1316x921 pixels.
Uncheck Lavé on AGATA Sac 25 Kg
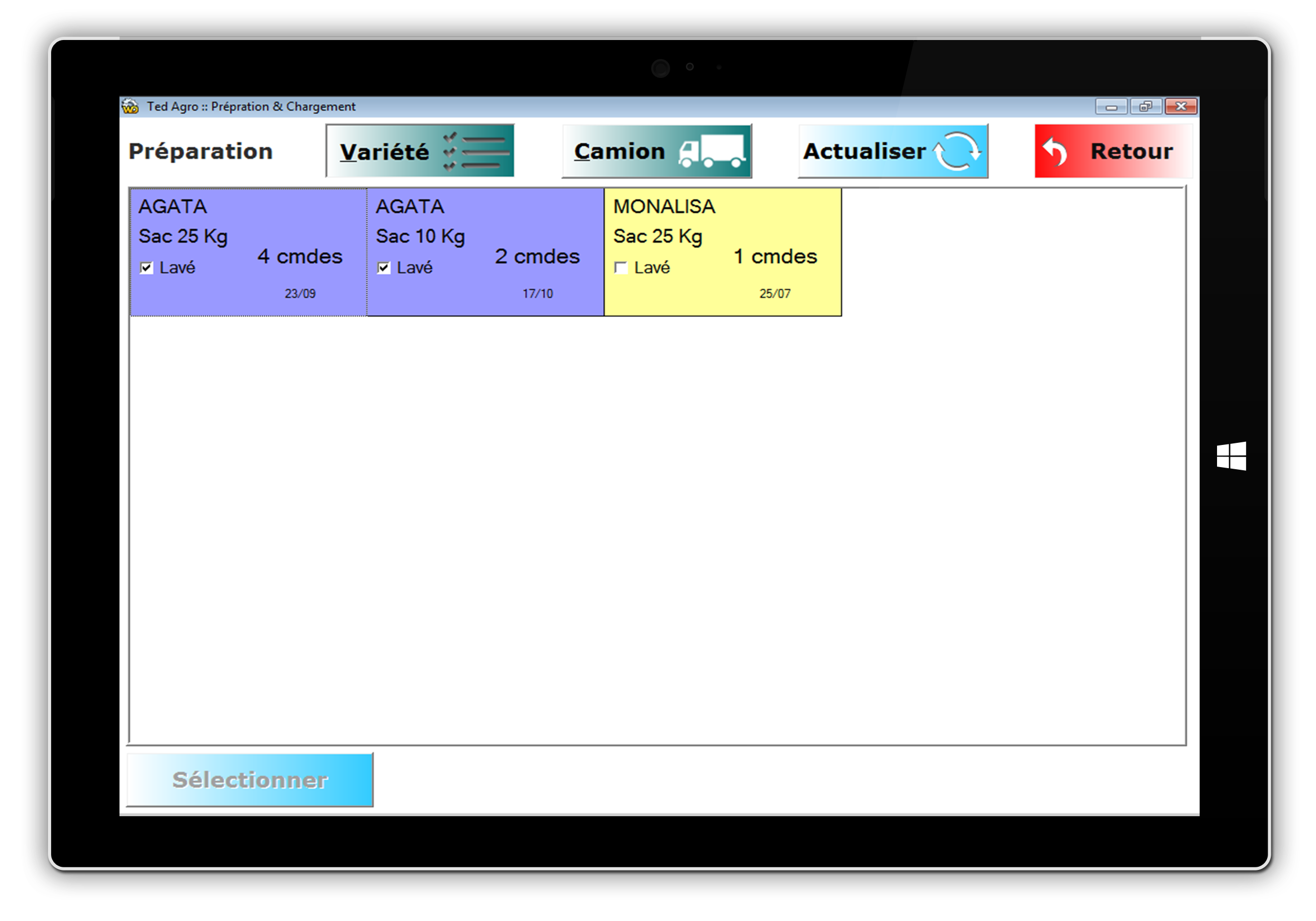tap(147, 268)
